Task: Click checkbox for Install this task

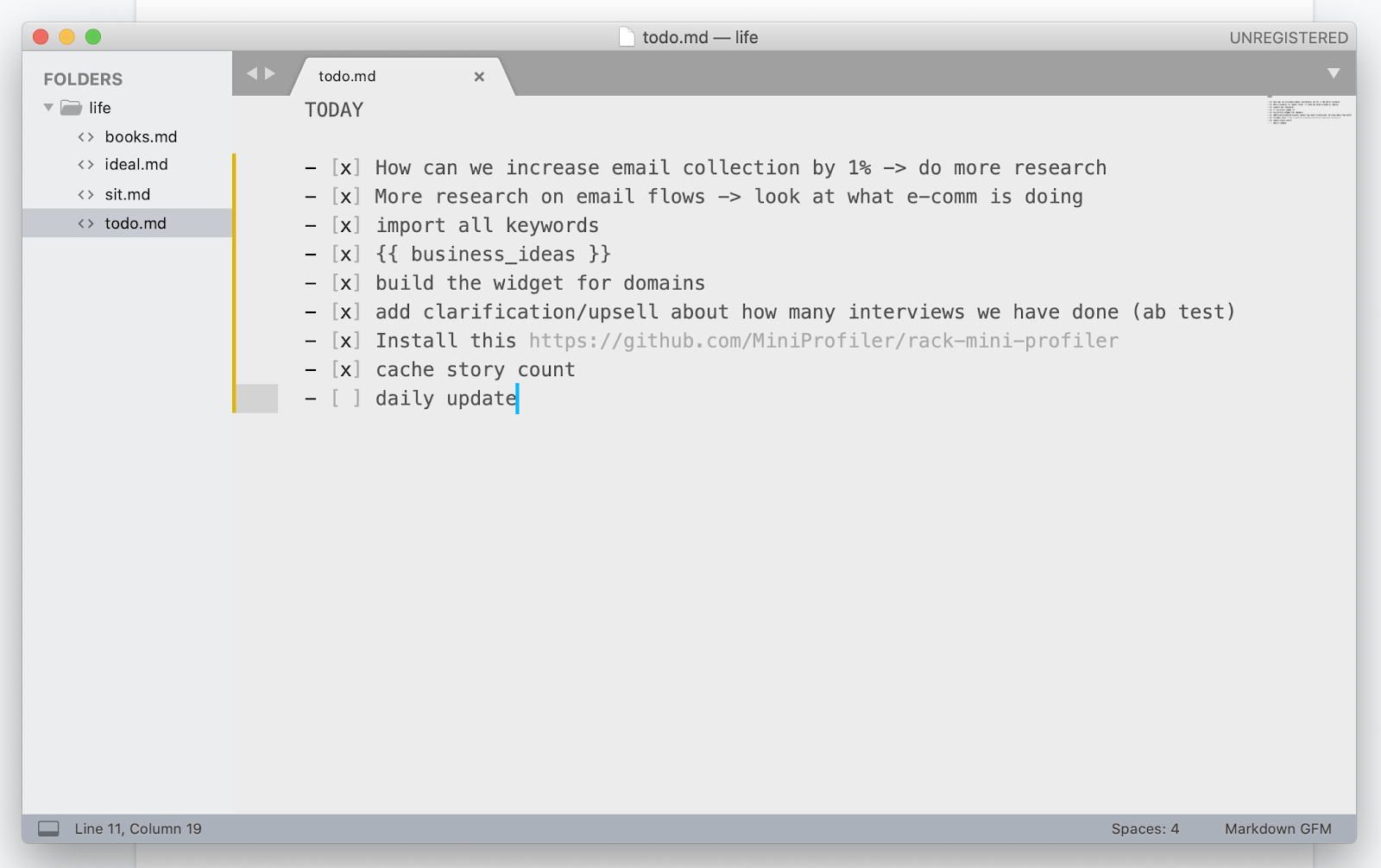Action: pyautogui.click(x=345, y=341)
